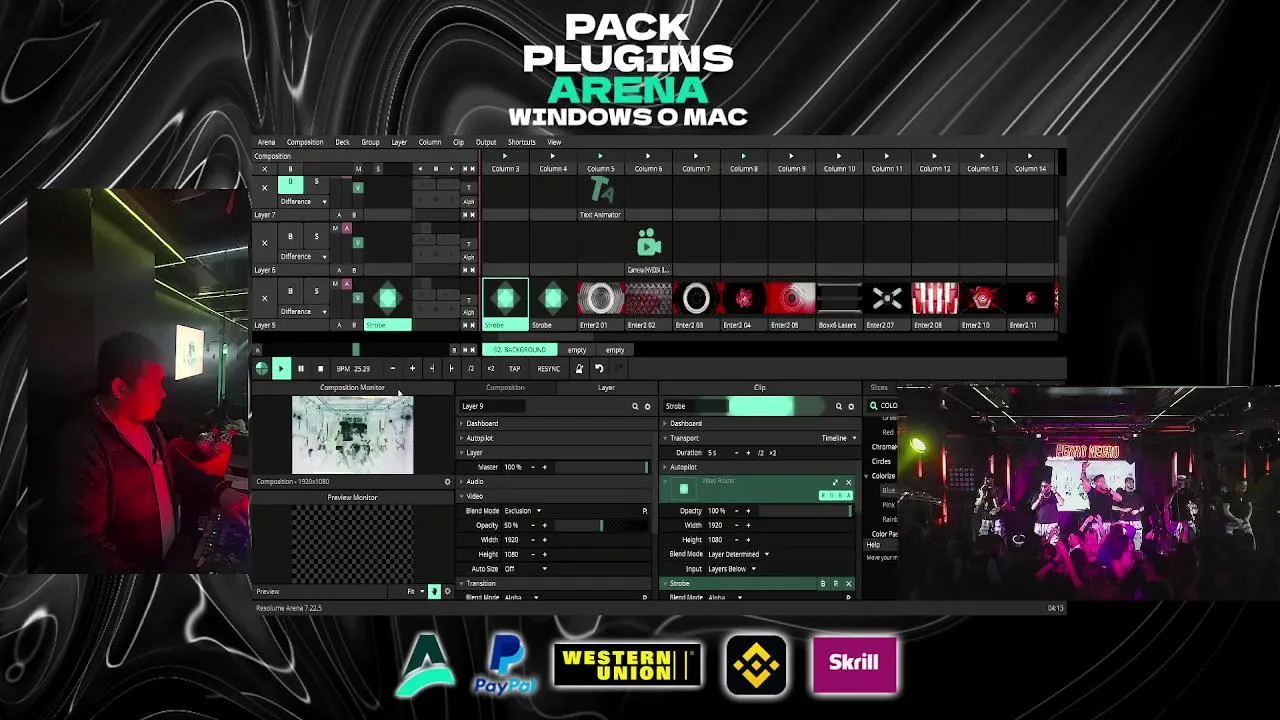Viewport: 1280px width, 720px height.
Task: Toggle Solo S on Layer 6
Action: pos(316,237)
